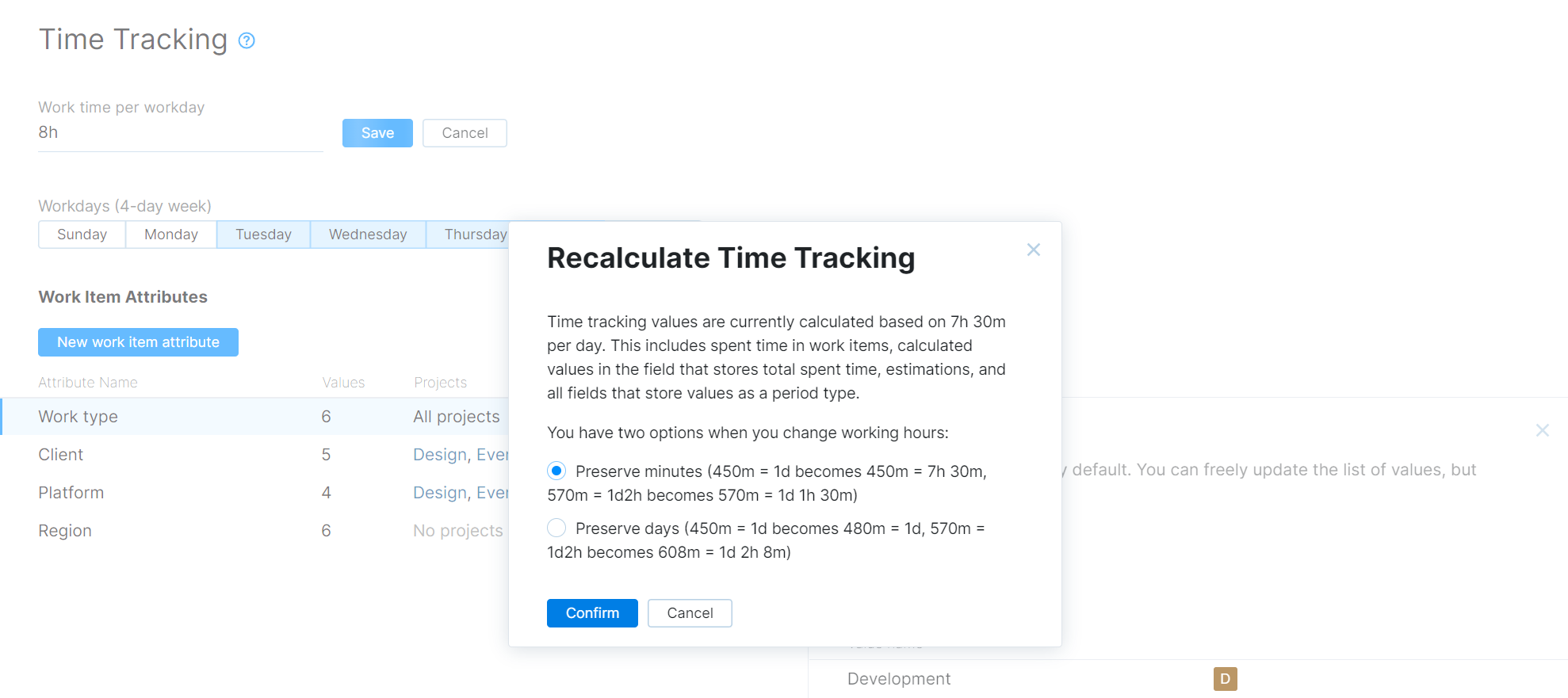Close the right side details panel
Screen dimensions: 1568x698
click(1542, 430)
